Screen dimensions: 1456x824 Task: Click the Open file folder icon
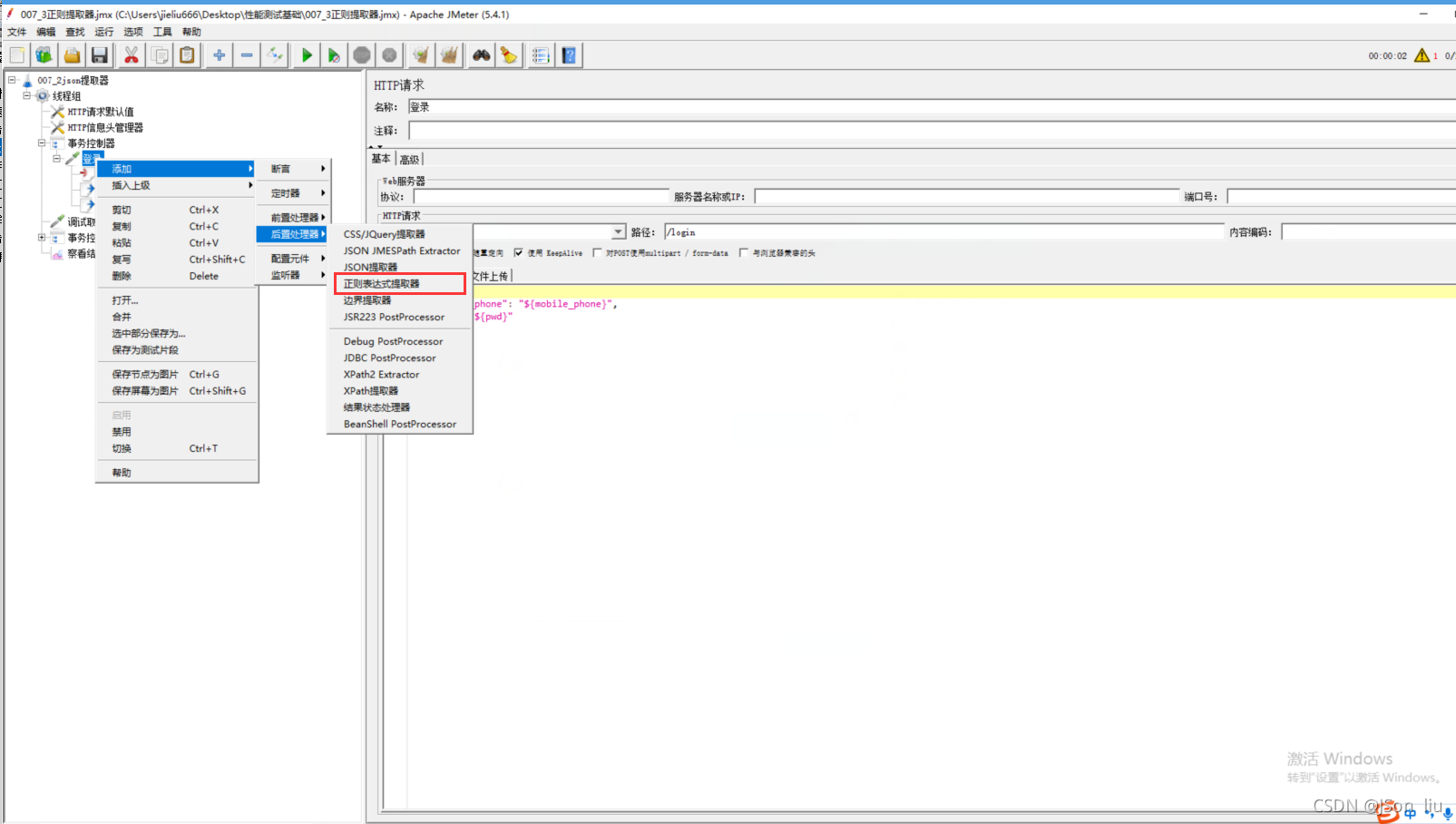(x=72, y=55)
